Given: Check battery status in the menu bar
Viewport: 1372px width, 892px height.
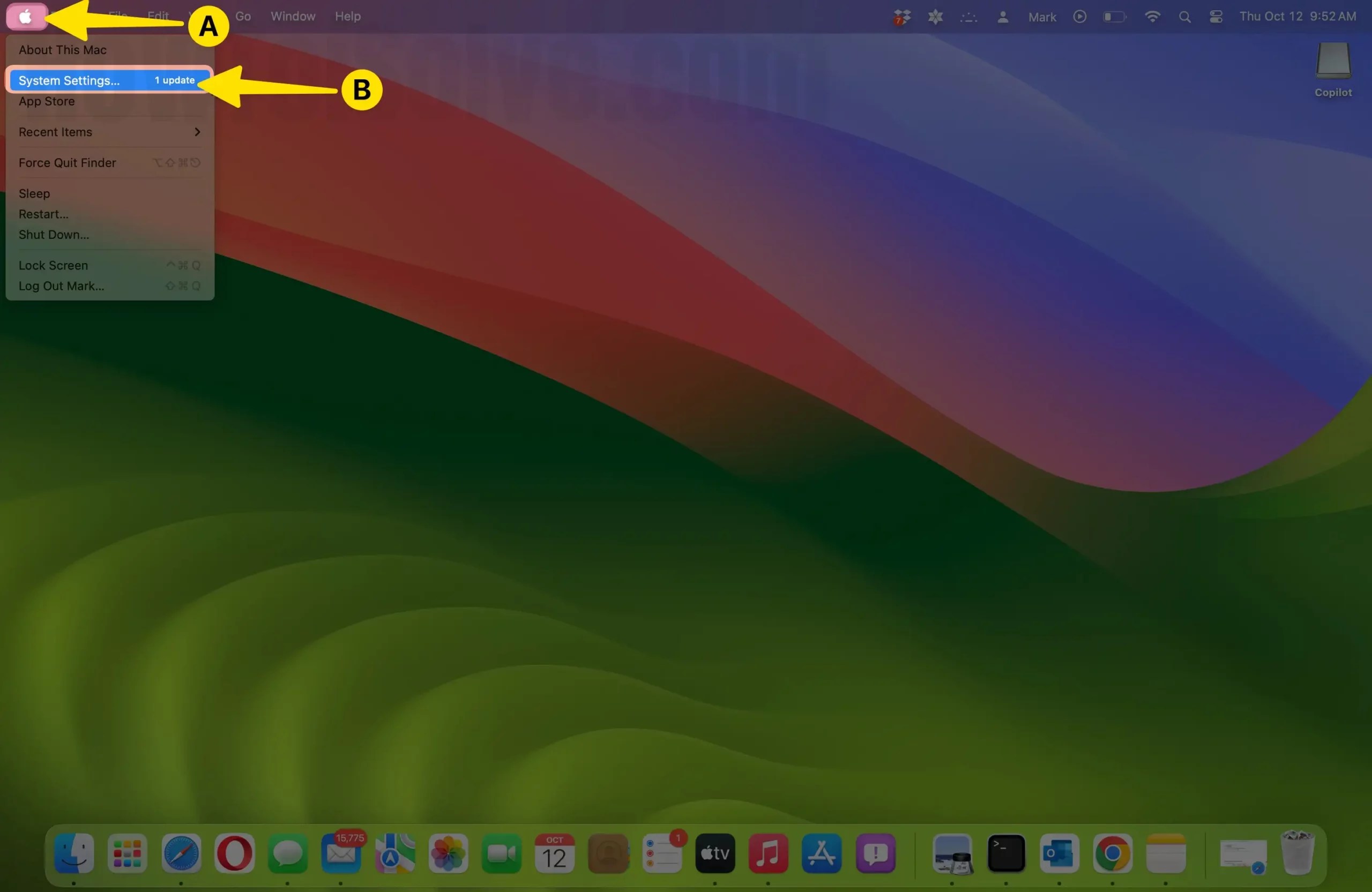Looking at the screenshot, I should click(1114, 17).
